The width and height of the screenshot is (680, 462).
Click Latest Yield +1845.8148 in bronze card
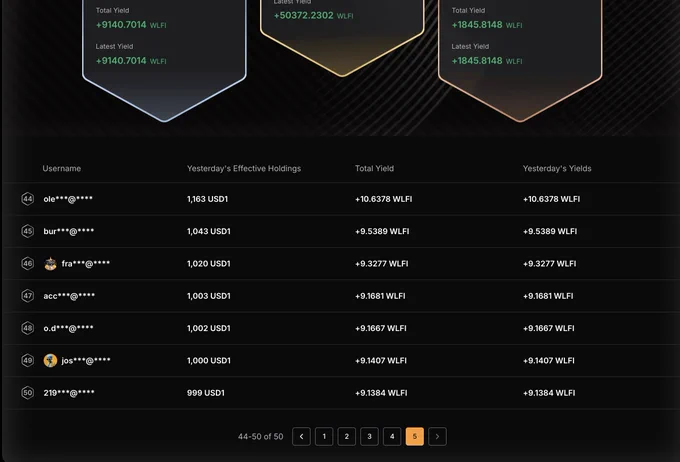point(487,61)
